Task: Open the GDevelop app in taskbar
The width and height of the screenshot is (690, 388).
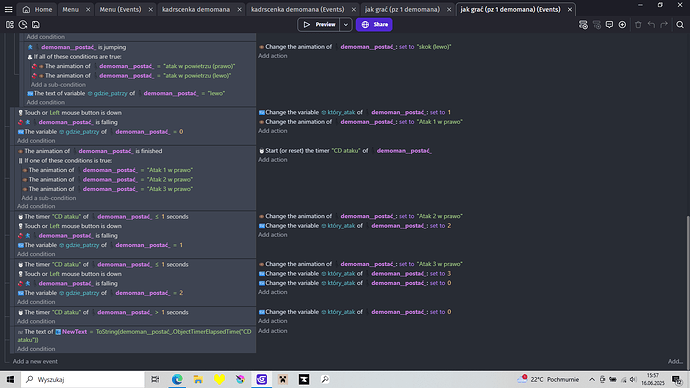Action: click(x=262, y=379)
